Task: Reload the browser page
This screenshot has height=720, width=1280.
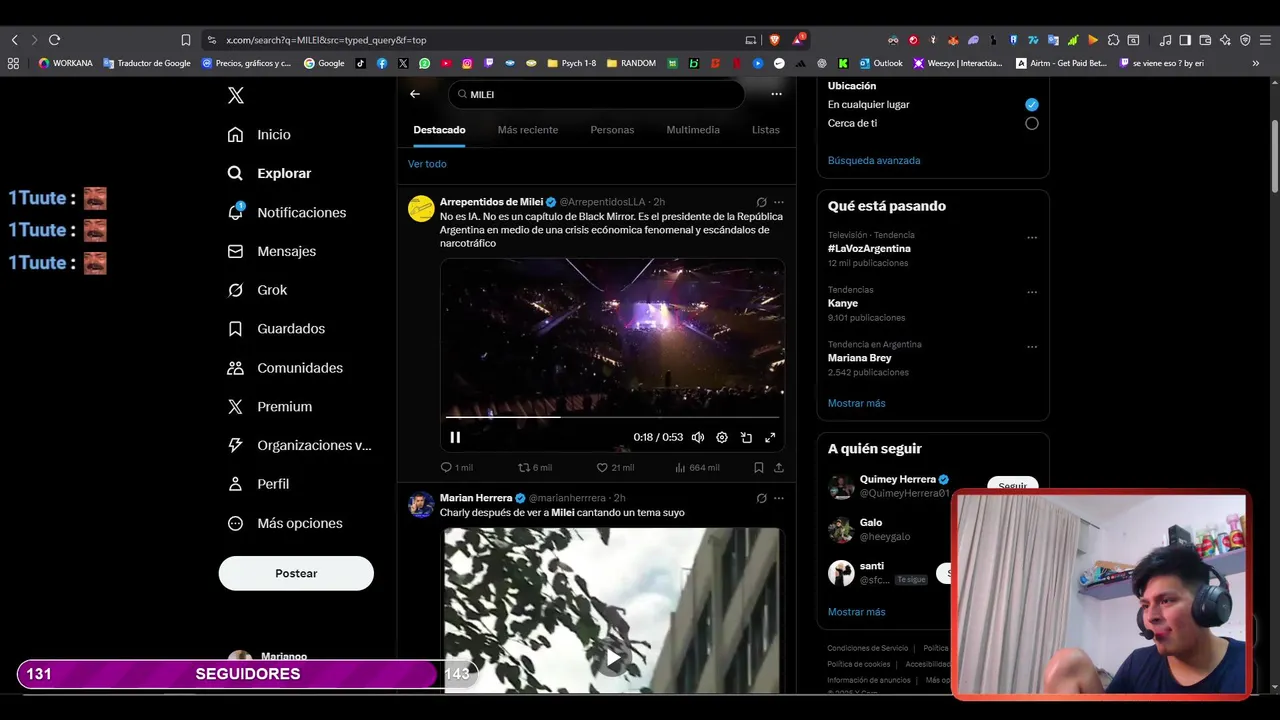Action: pos(54,40)
